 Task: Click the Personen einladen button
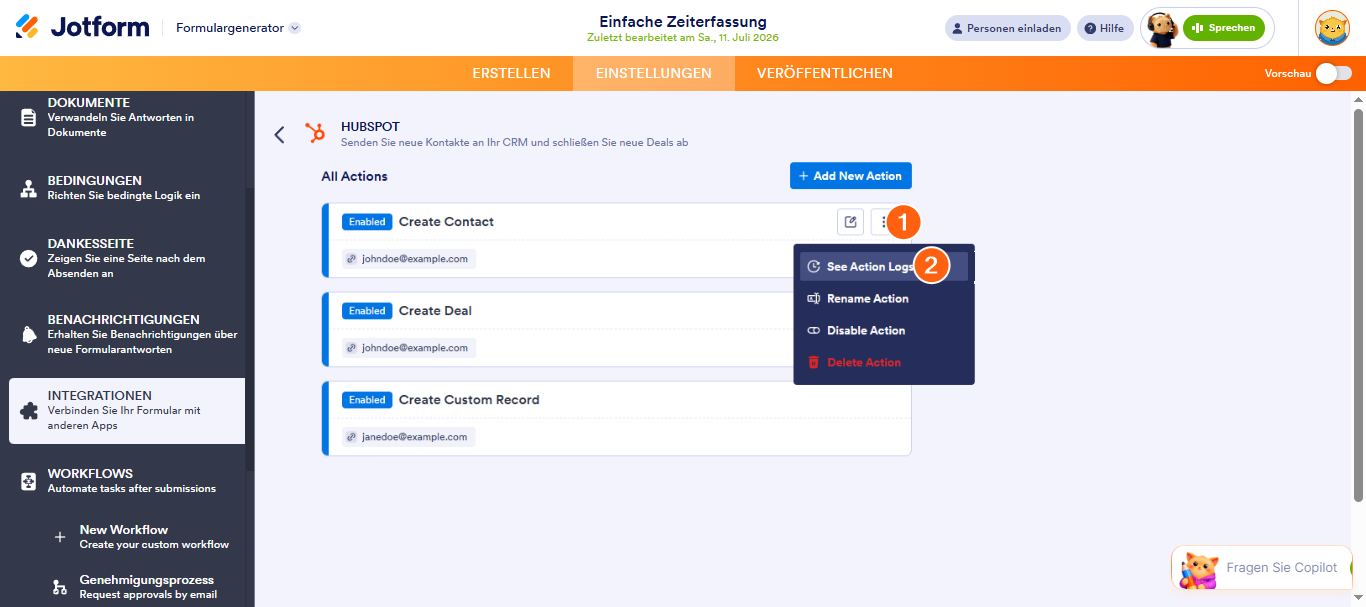[x=1007, y=28]
